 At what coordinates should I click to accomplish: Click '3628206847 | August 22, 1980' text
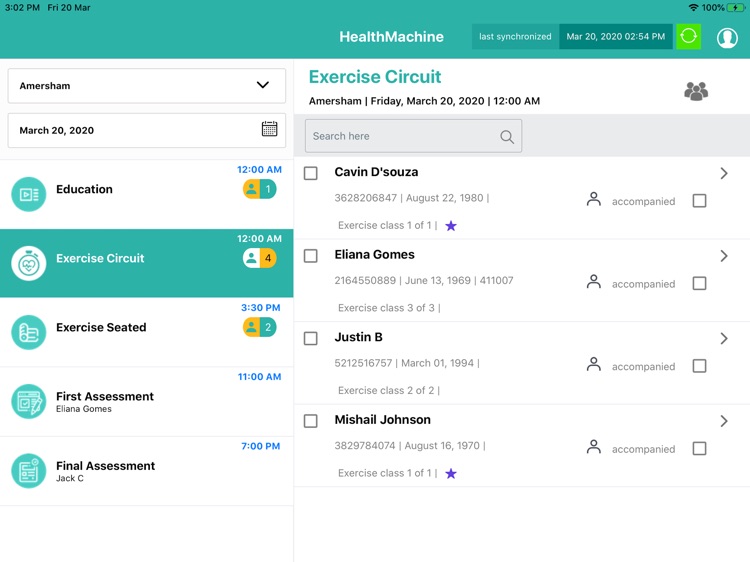(x=408, y=198)
